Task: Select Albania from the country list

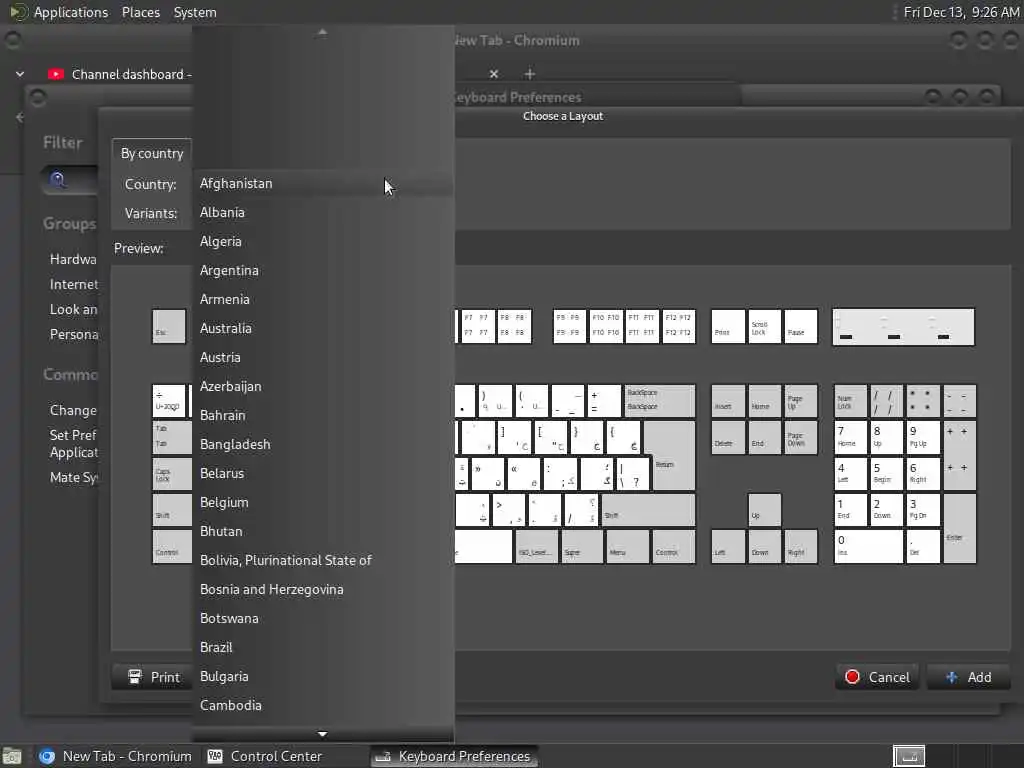Action: pyautogui.click(x=323, y=212)
